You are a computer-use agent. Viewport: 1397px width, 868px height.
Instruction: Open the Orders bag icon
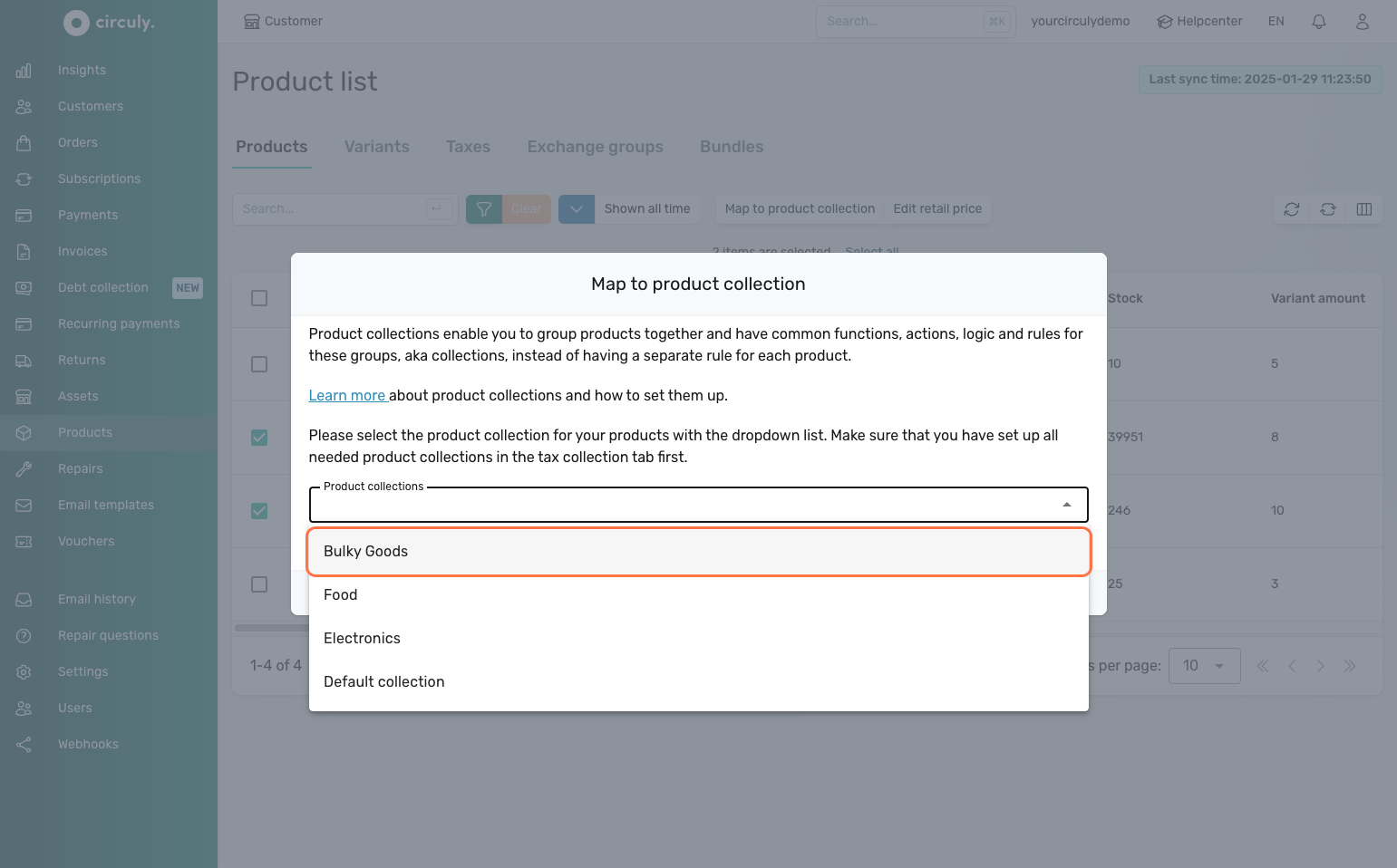point(24,142)
